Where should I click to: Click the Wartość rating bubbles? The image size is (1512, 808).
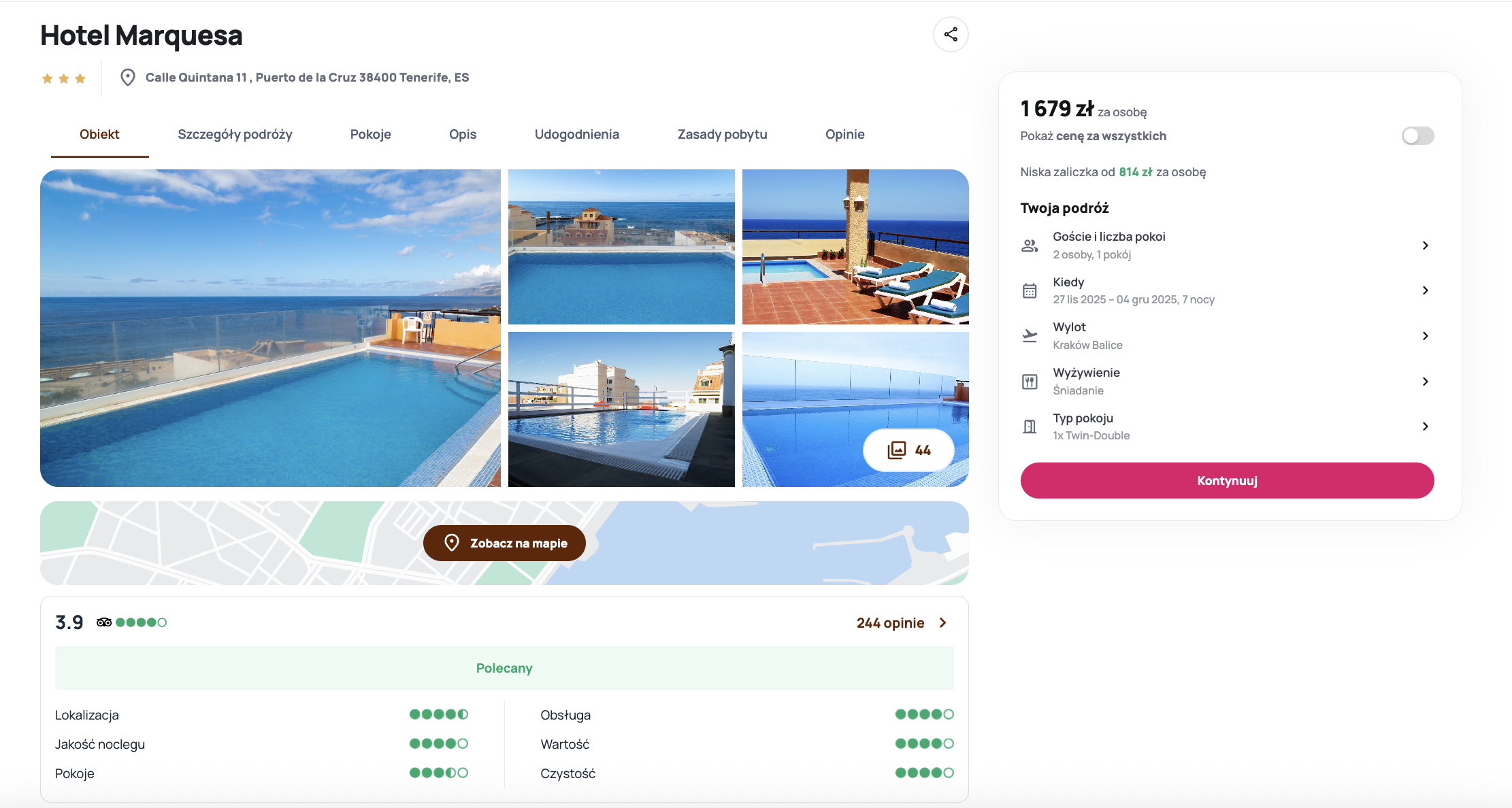click(x=924, y=743)
